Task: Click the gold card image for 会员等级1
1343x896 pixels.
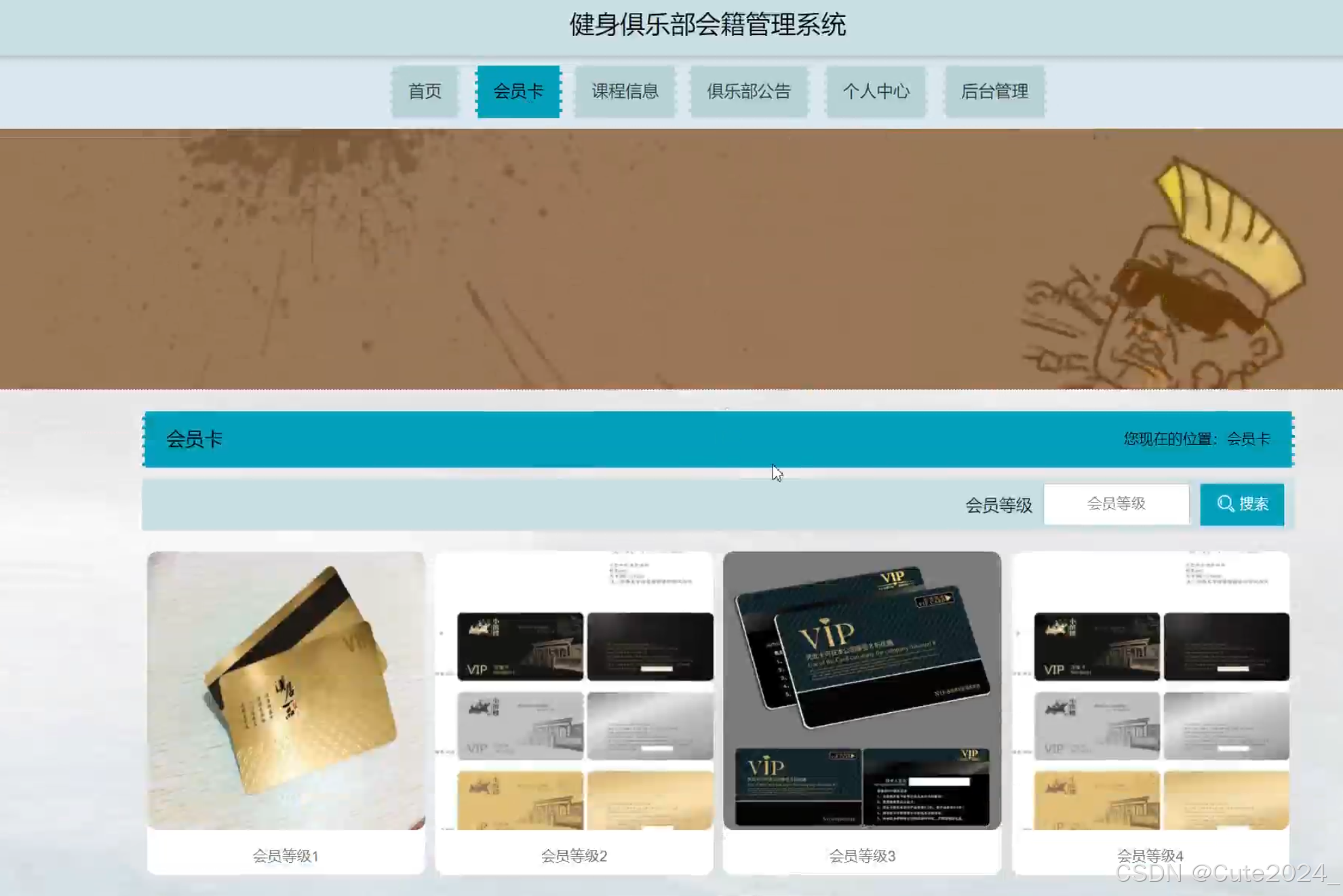Action: click(286, 691)
